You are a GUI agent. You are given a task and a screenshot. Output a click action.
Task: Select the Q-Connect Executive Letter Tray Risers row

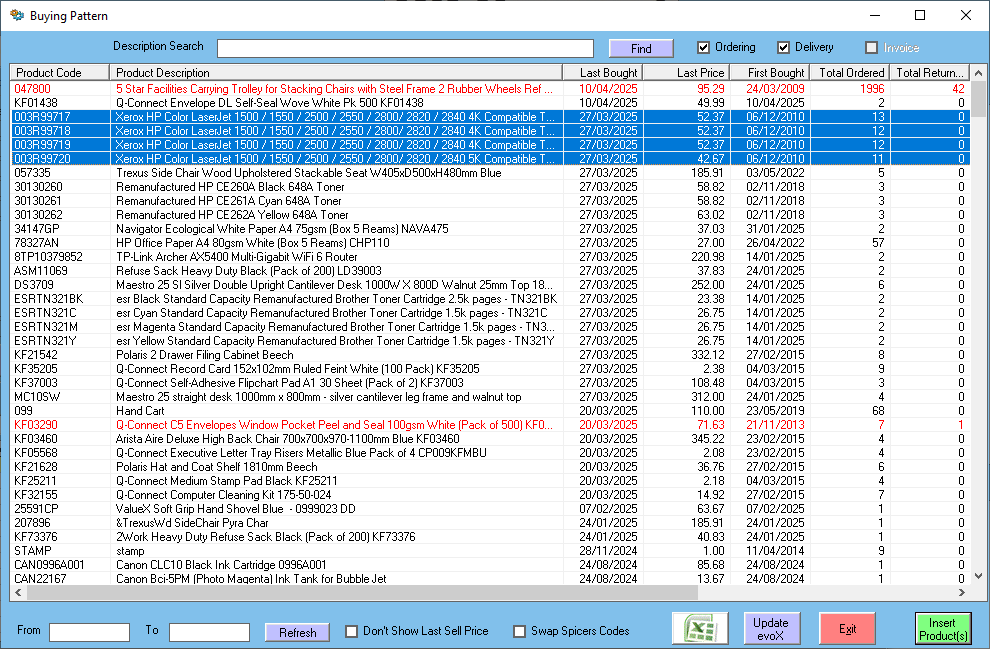[490, 453]
